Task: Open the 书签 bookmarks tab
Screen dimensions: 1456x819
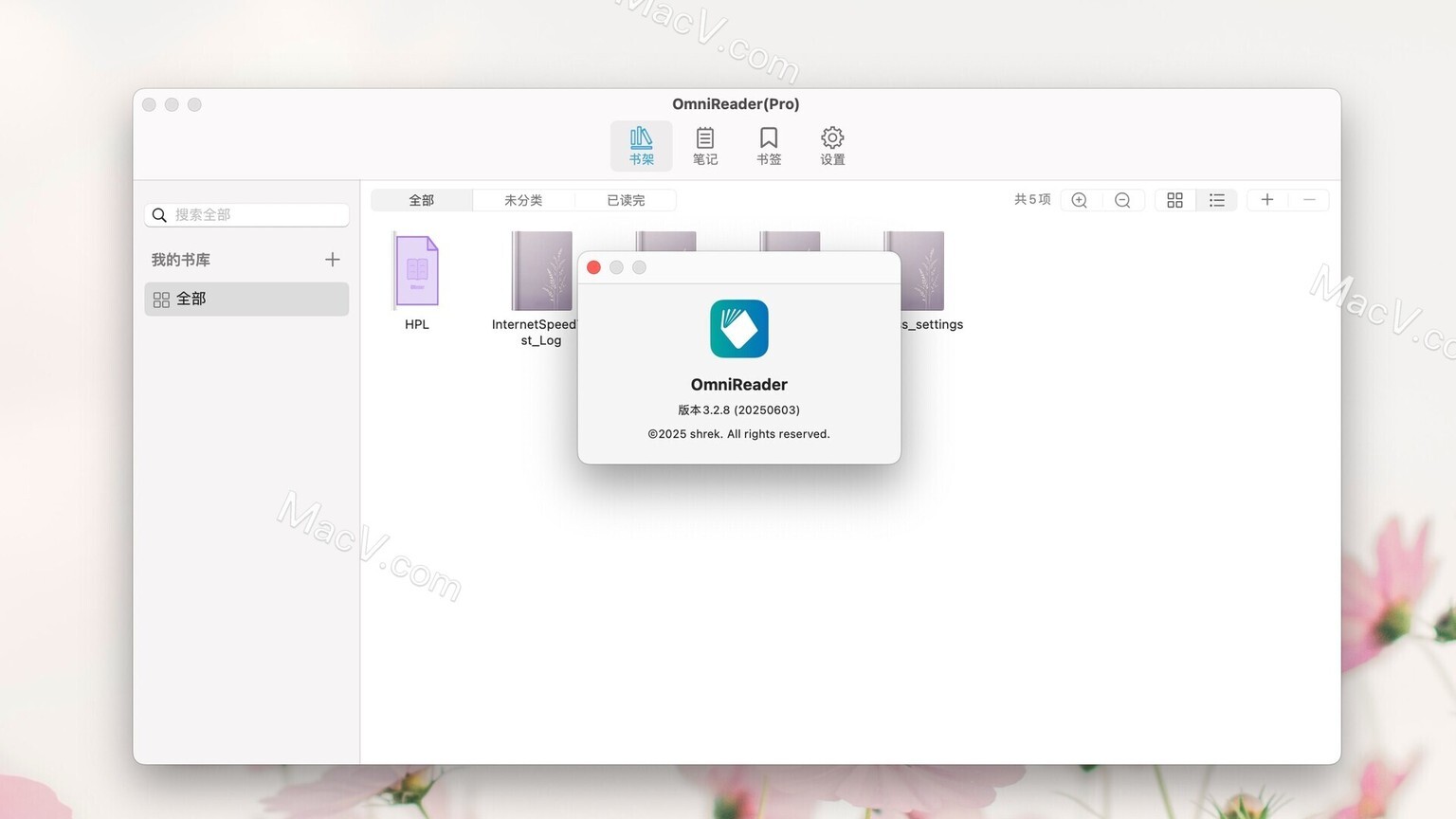Action: [769, 146]
